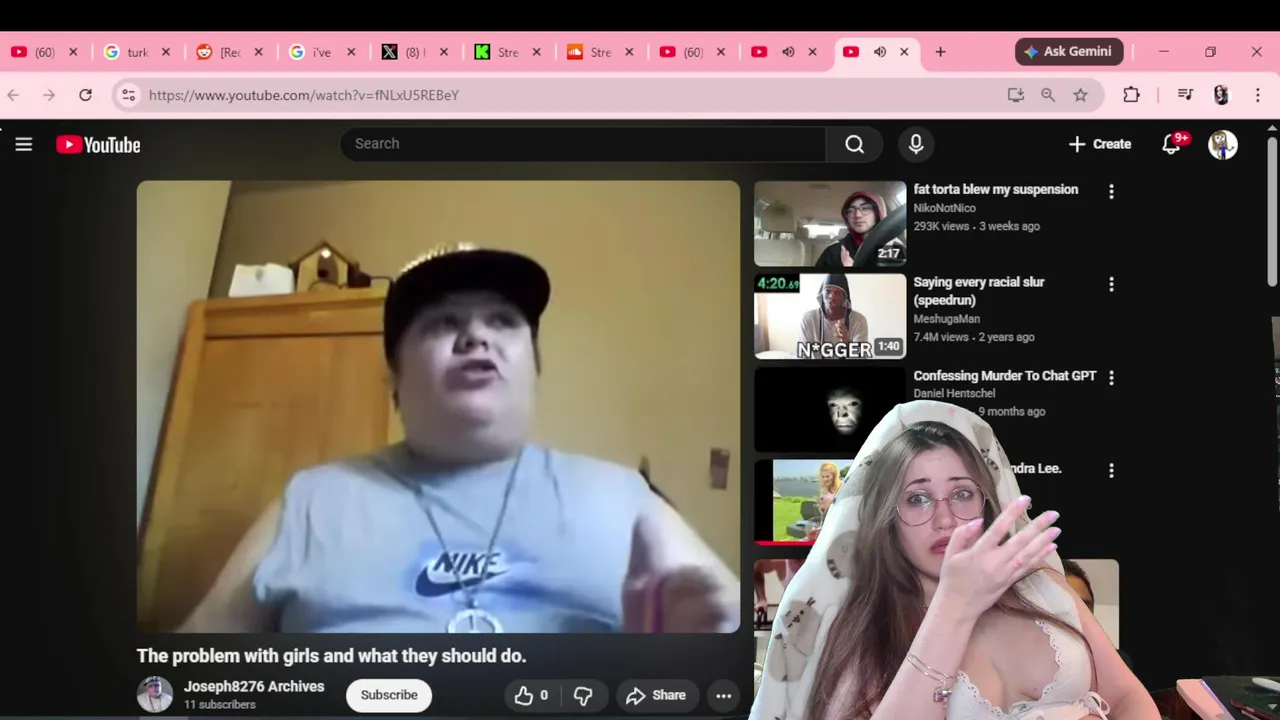Close the Reddit tab
1280x720 pixels.
tap(258, 52)
